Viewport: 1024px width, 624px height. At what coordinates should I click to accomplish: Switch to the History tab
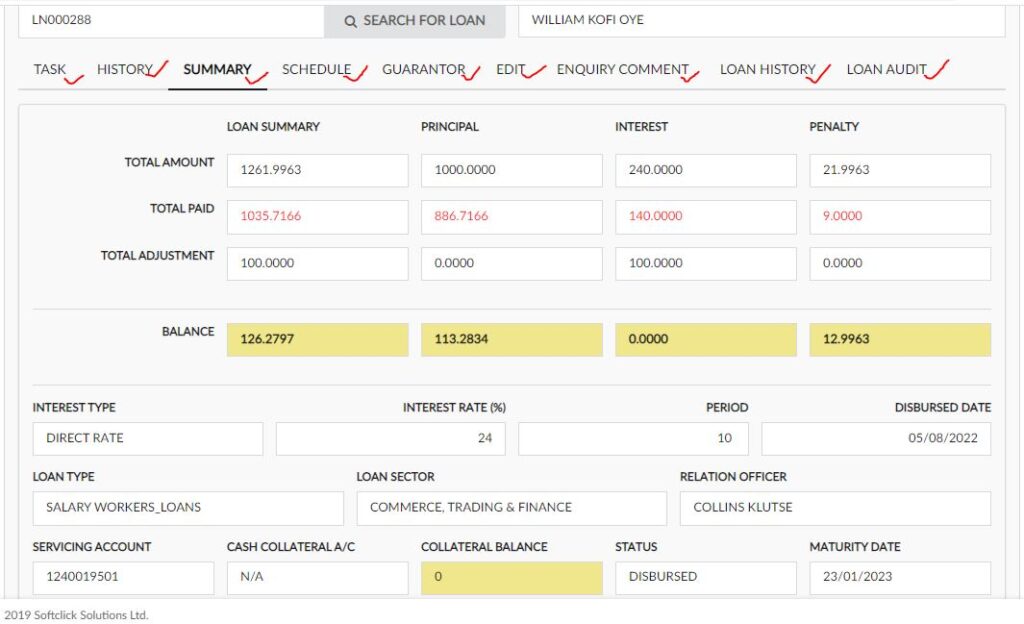click(x=125, y=70)
